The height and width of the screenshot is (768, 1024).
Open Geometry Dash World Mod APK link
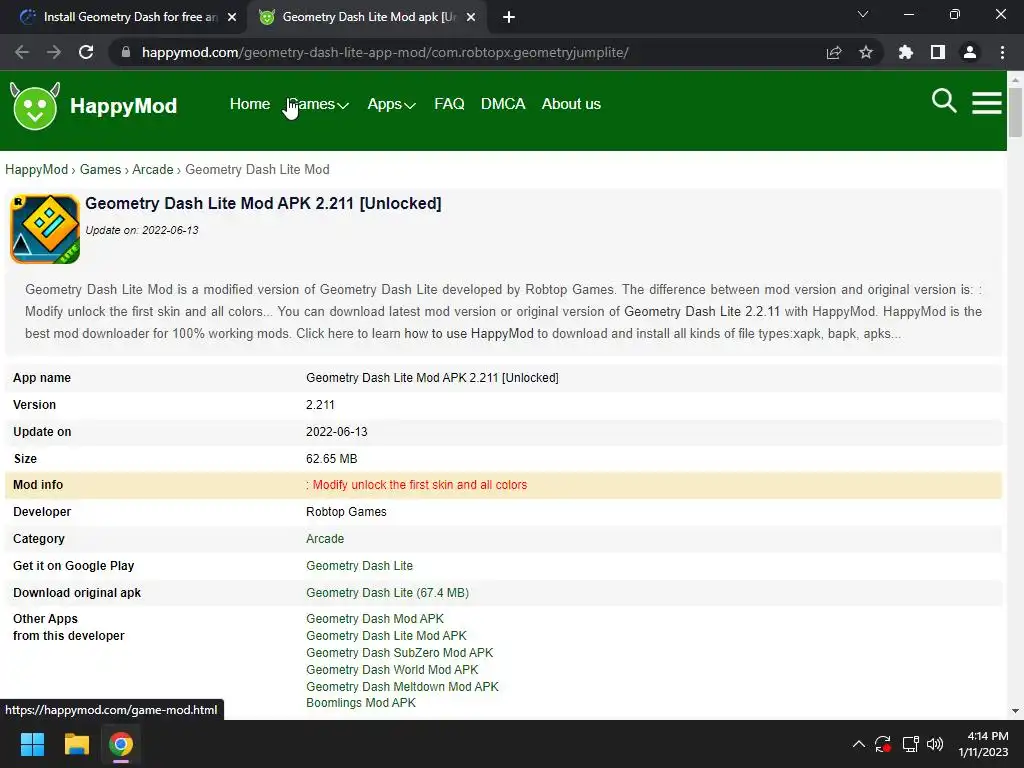392,669
